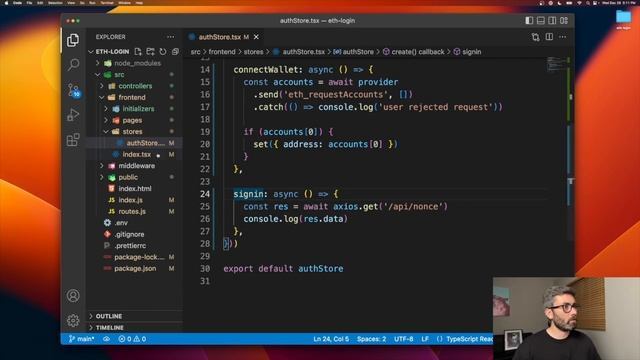Open the Extensions view

(73, 140)
